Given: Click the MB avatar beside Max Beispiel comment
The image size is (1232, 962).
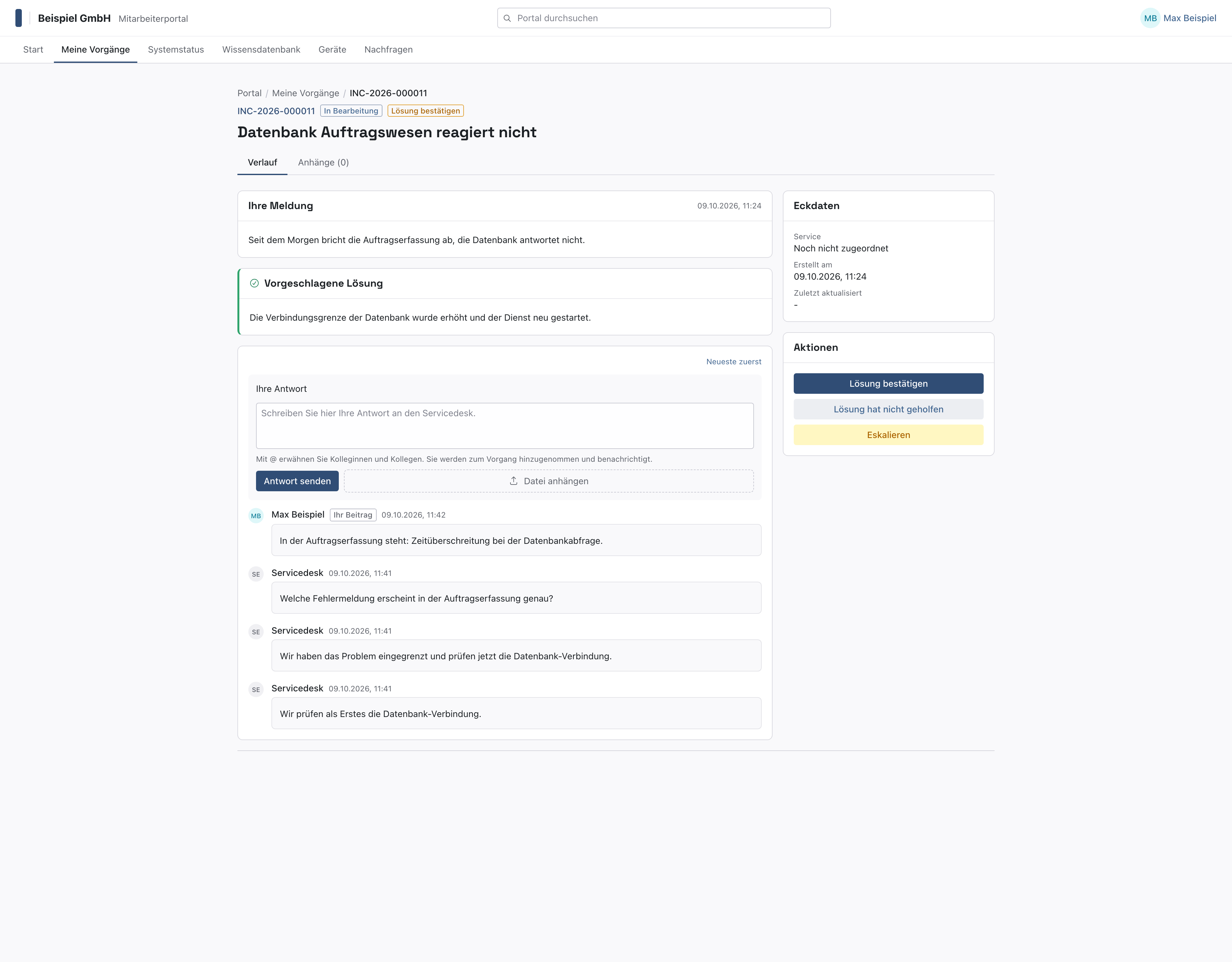Looking at the screenshot, I should (256, 515).
